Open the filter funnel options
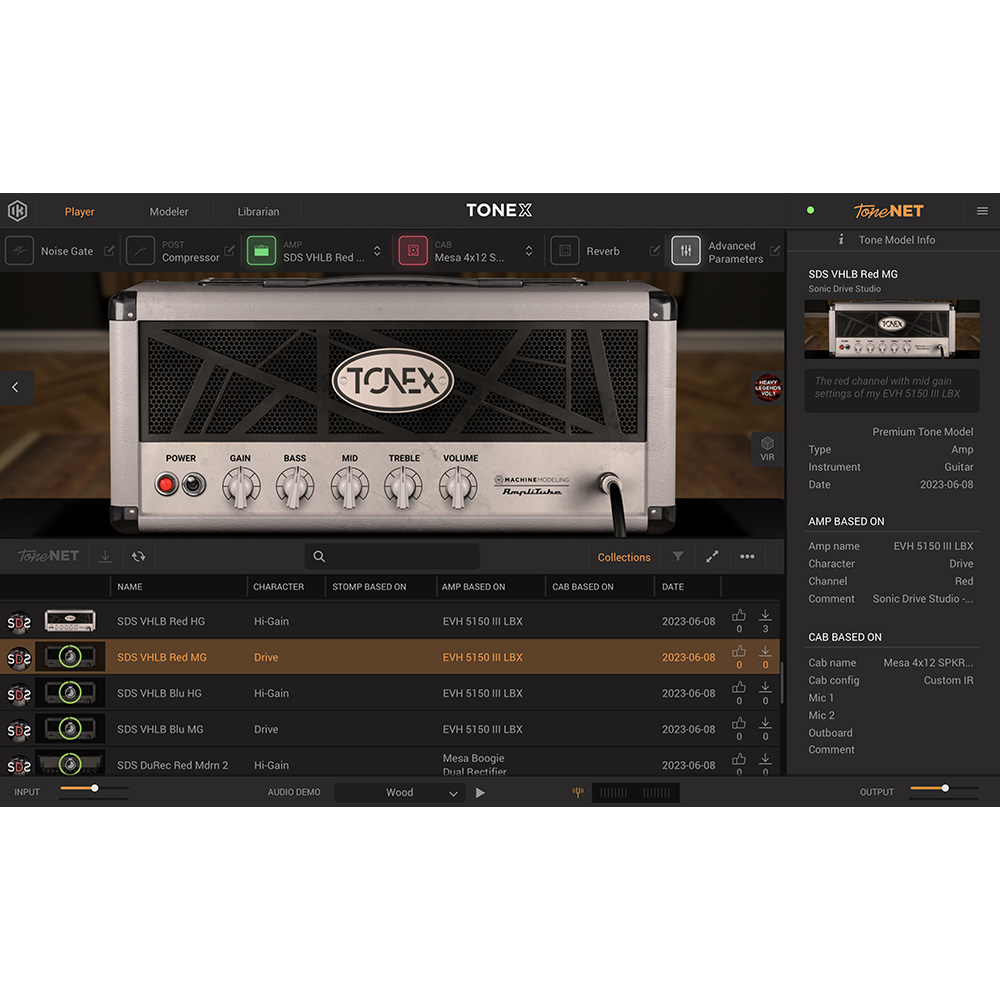The height and width of the screenshot is (1000, 1000). (x=678, y=557)
